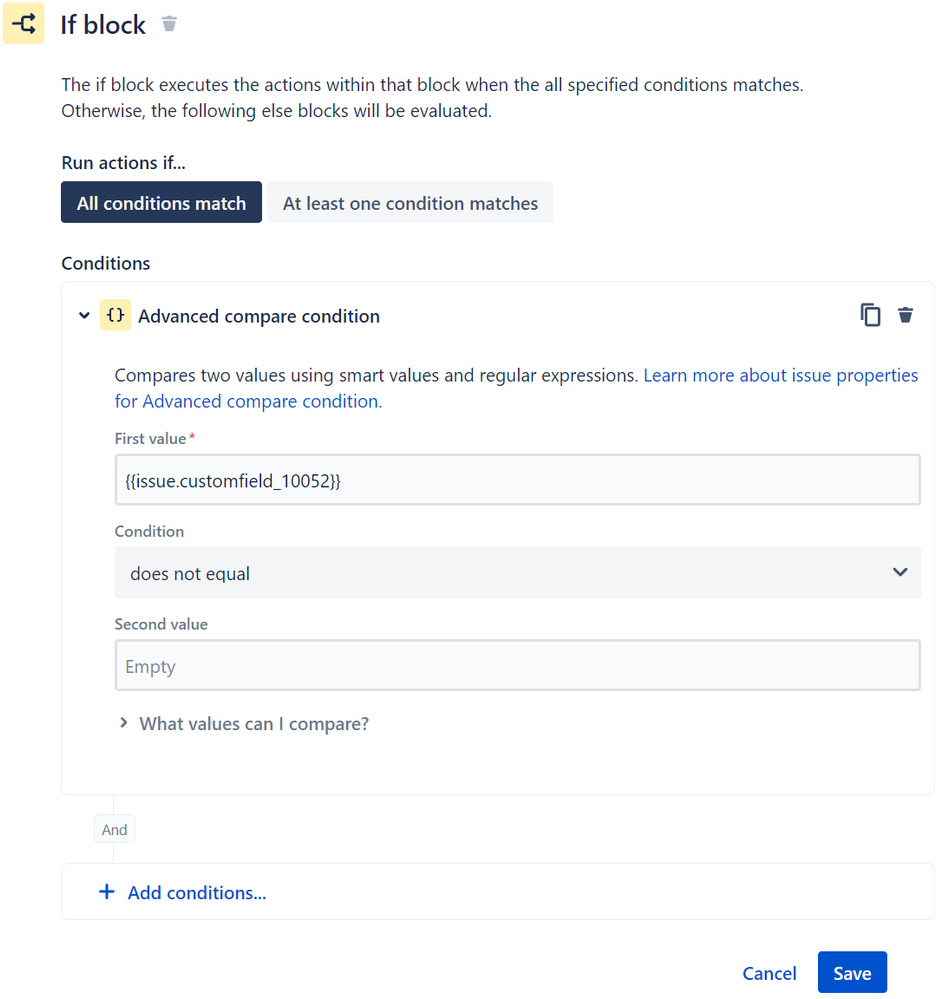Screen dimensions: 943x999
Task: Delete the Advanced compare condition
Action: 905,315
